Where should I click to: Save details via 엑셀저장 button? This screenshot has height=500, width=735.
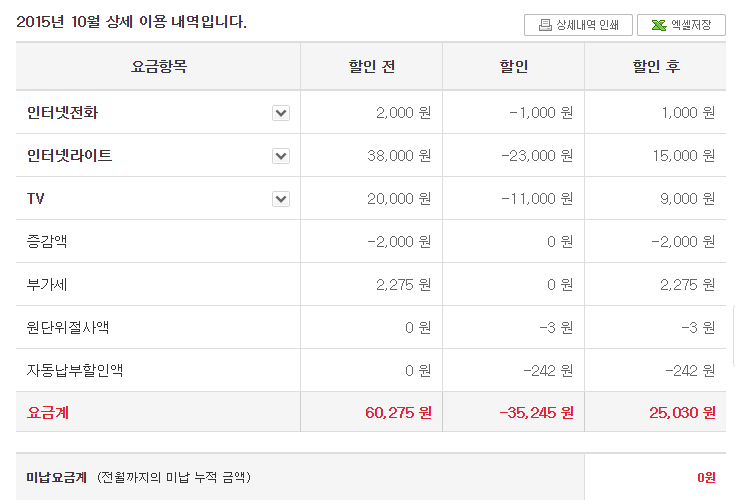pyautogui.click(x=681, y=25)
